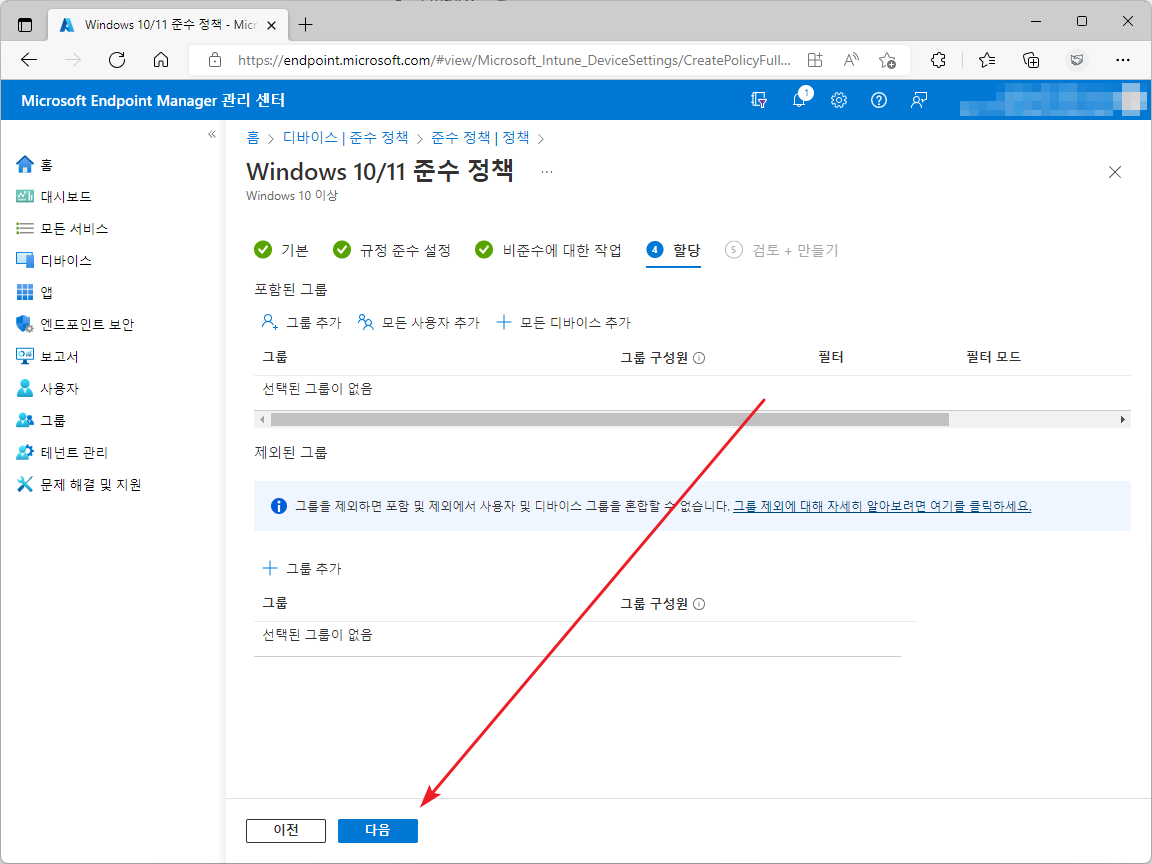This screenshot has height=864, width=1152.
Task: Click 준수 정책 | 정책 breadcrumb
Action: click(480, 137)
